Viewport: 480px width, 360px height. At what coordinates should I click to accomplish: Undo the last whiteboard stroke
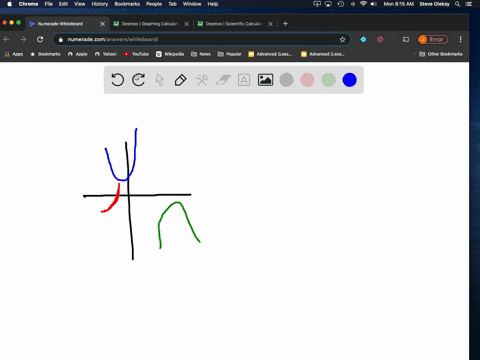pyautogui.click(x=117, y=80)
